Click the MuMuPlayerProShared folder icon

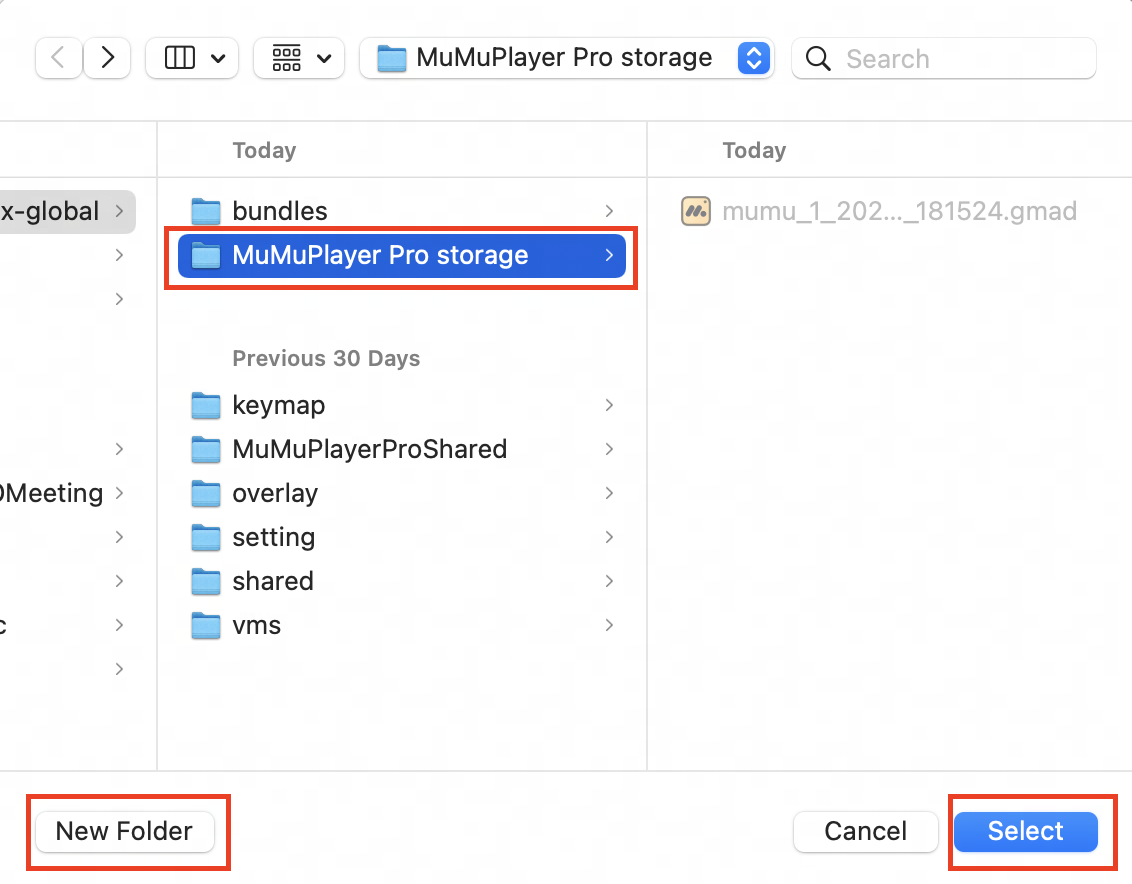206,449
